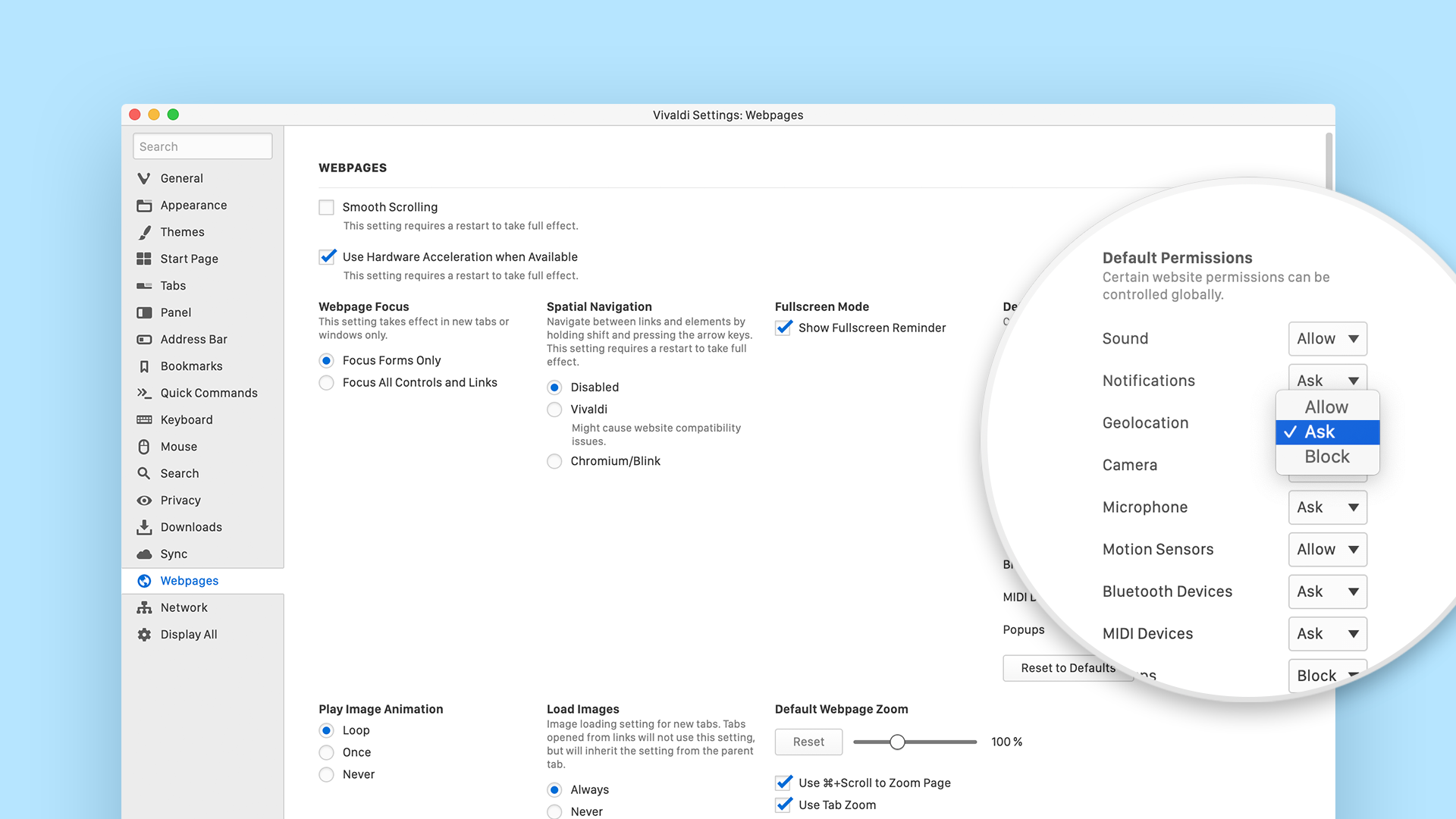Click the Appearance window icon
Image resolution: width=1456 pixels, height=819 pixels.
point(144,206)
